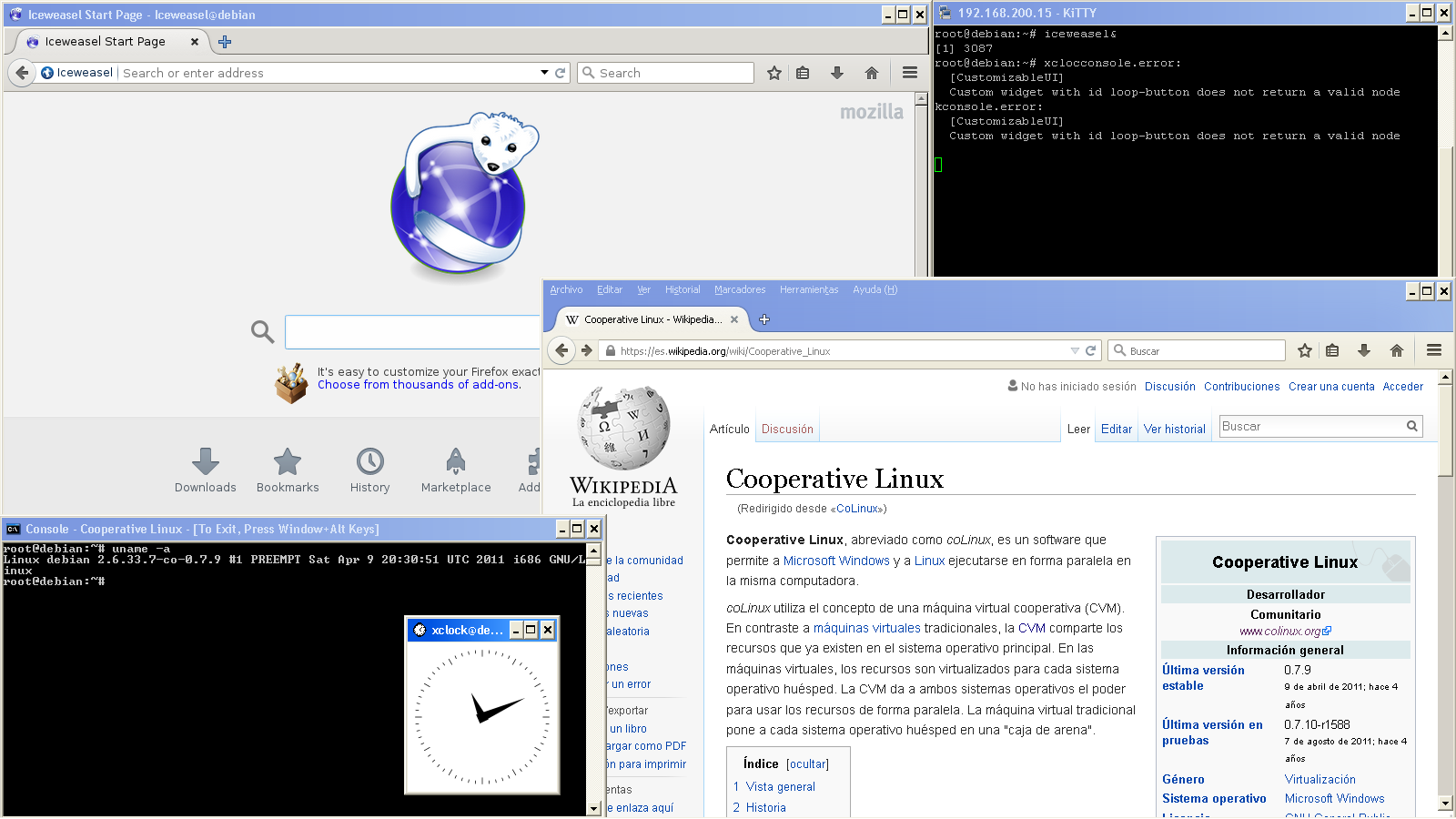Screen dimensions: 1456x819
Task: Click address bar in Iceweasel Start Page window
Action: pyautogui.click(x=328, y=73)
